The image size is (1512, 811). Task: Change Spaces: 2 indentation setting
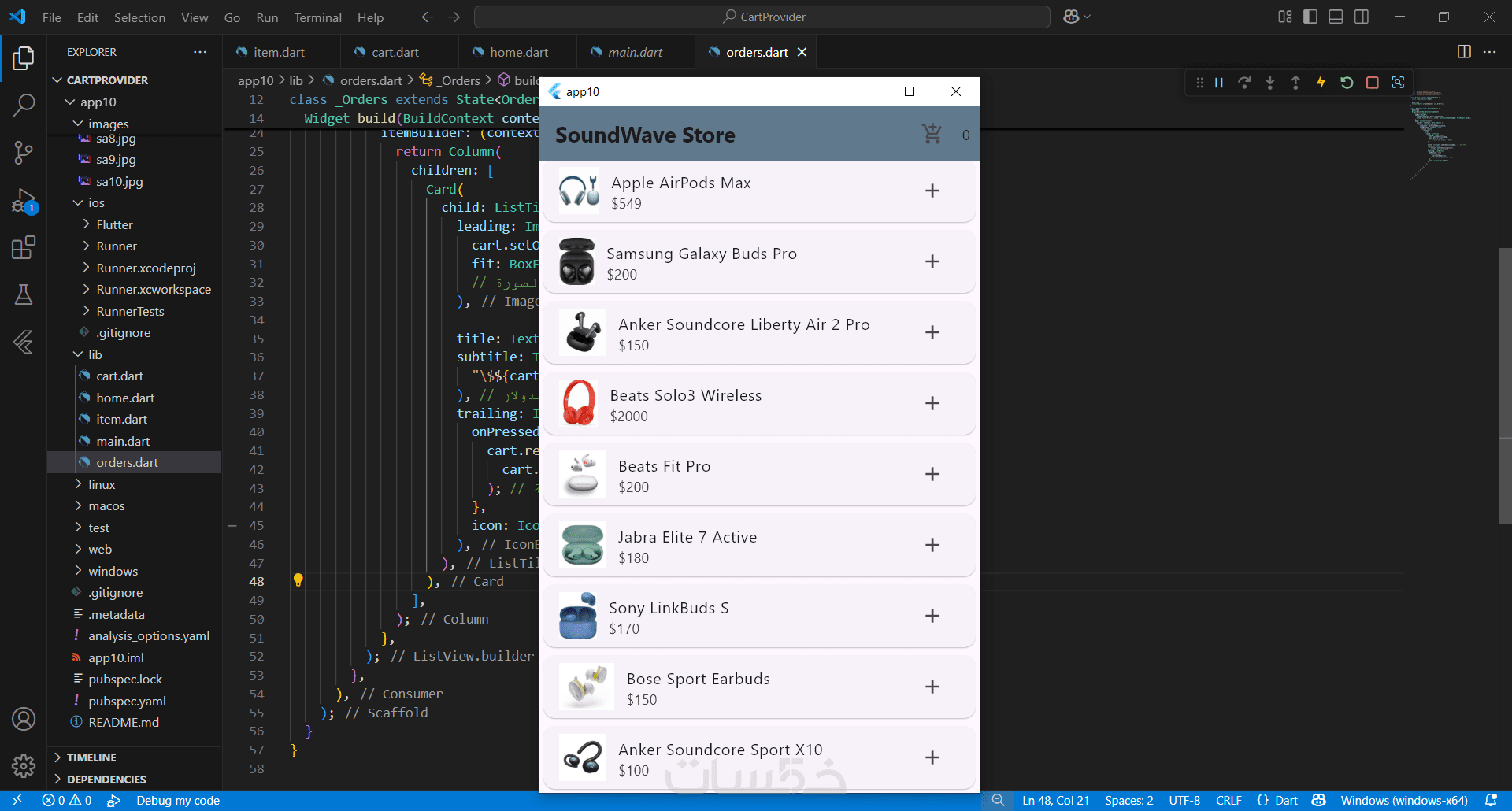coord(1128,801)
